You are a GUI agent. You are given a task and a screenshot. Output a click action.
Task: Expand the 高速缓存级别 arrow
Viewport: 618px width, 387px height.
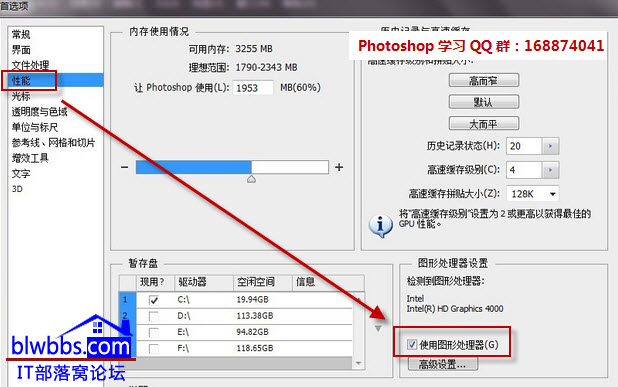point(551,170)
